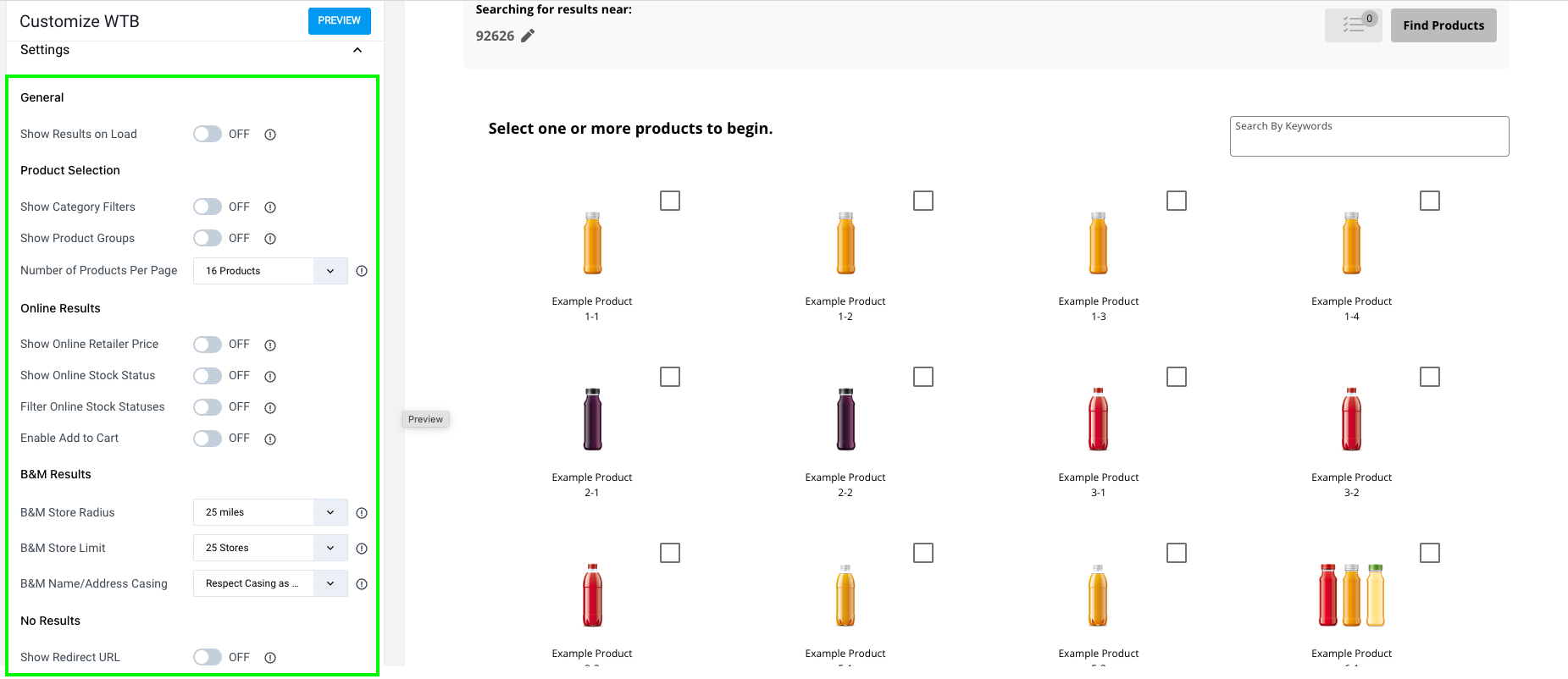Click info icon beside B&M Name/Address Casing
Image resolution: width=1568 pixels, height=679 pixels.
click(362, 584)
